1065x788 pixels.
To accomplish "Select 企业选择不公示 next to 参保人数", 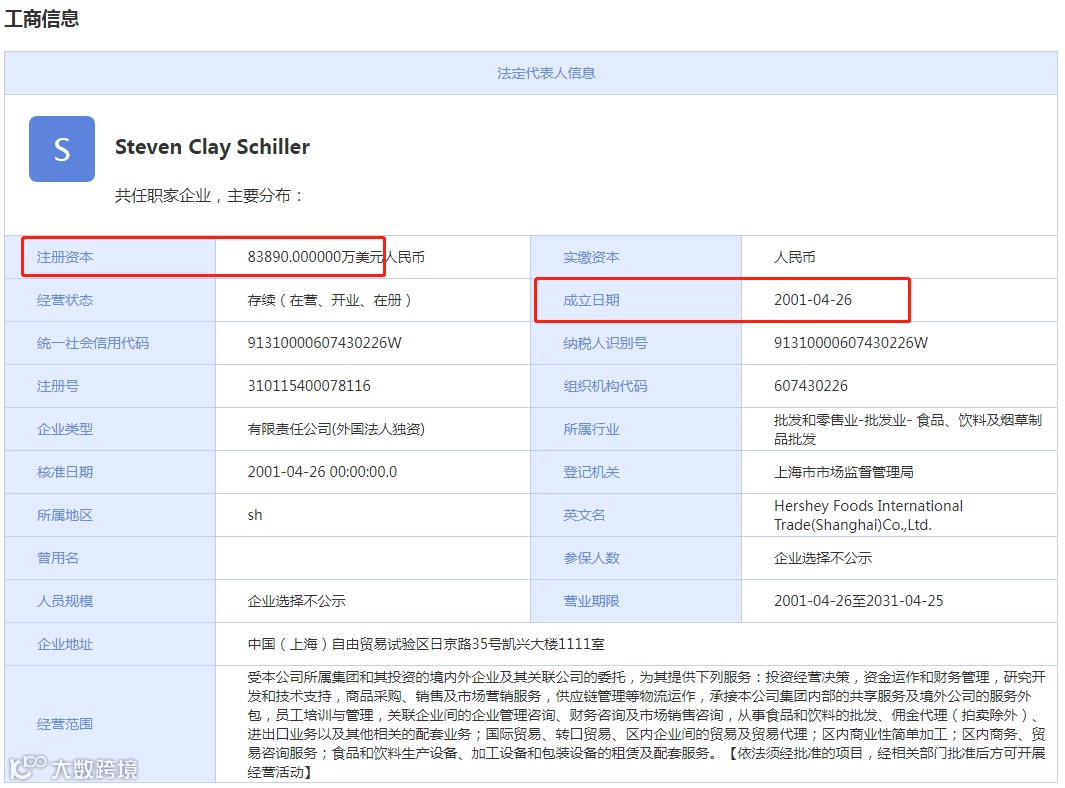I will click(x=823, y=558).
